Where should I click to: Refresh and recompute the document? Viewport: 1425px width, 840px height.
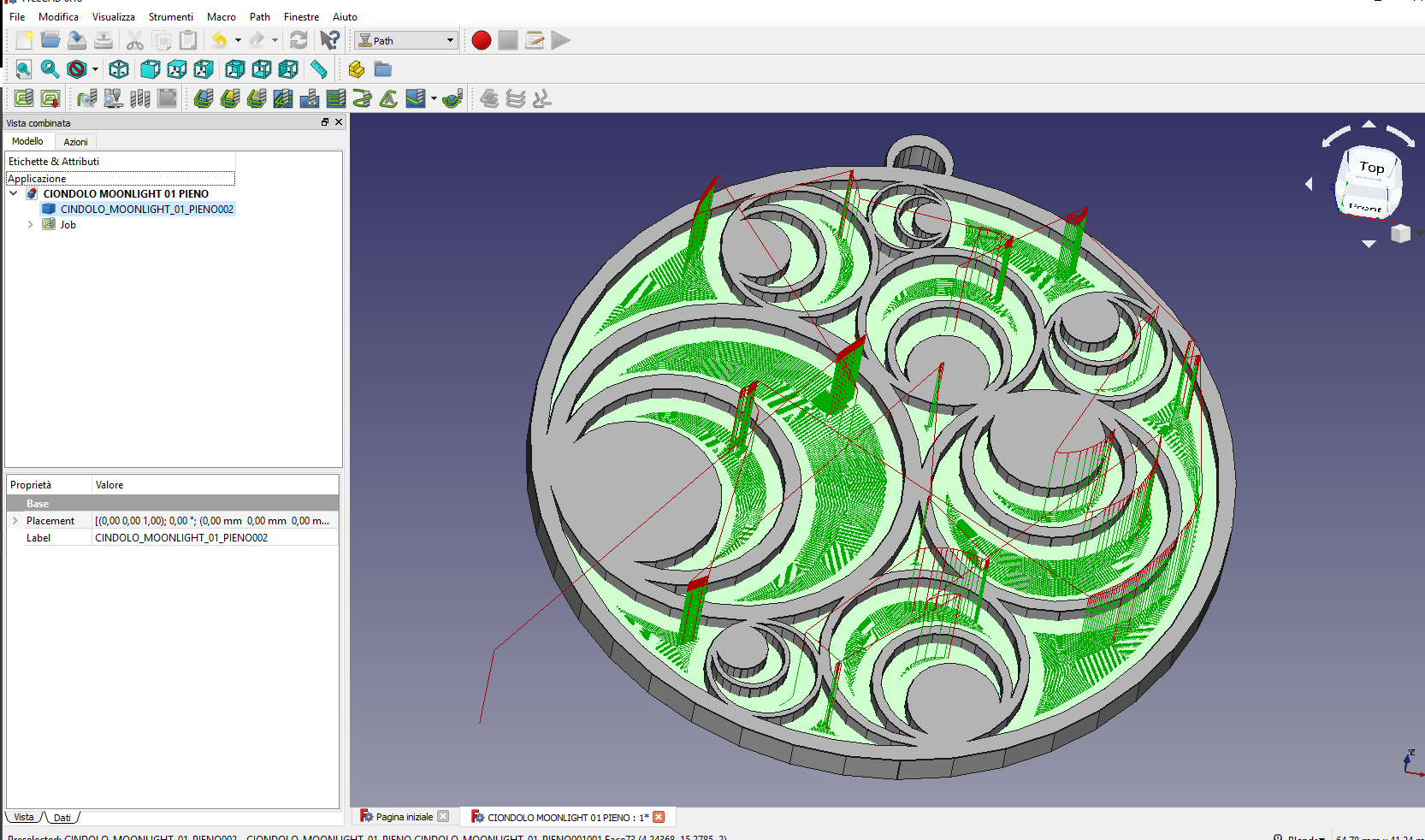[299, 40]
